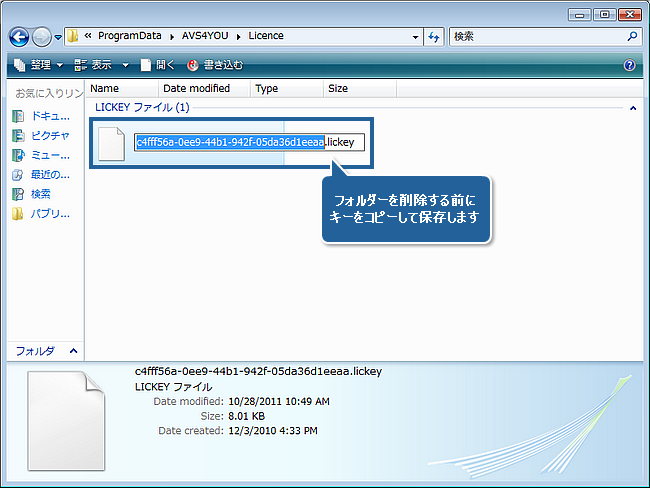Minimize the Explorer window
Screen dimensions: 650x488
coord(579,15)
